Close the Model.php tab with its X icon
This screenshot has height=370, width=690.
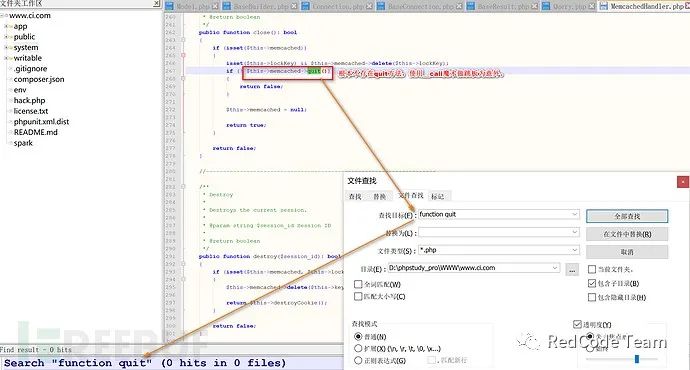[215, 6]
